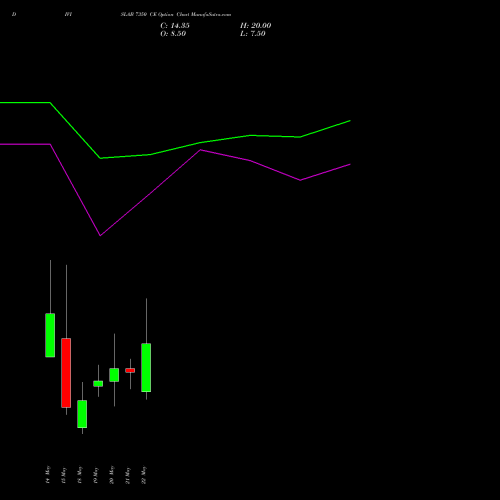Click the 14 May date label
This screenshot has width=500, height=500.
(x=48, y=475)
